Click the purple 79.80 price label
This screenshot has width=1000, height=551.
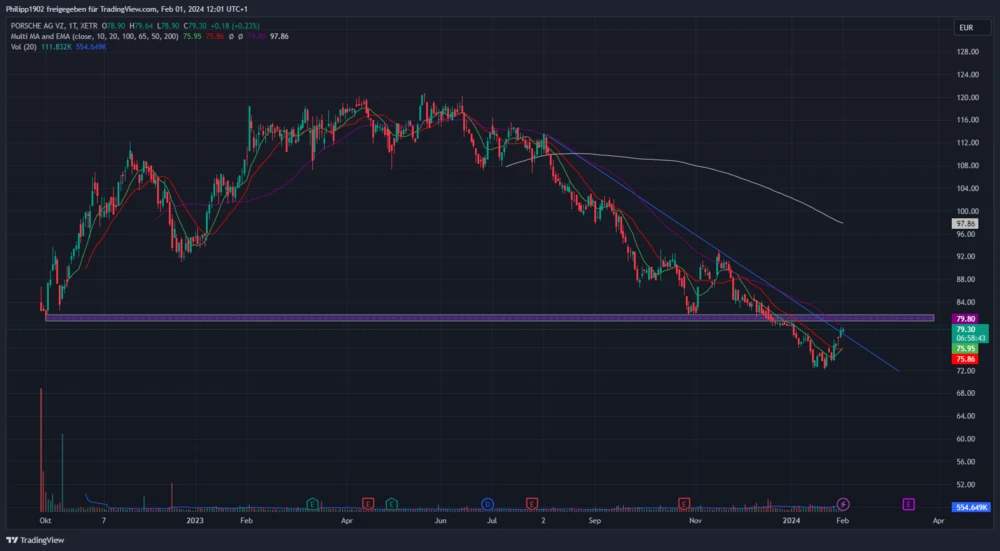pos(965,318)
